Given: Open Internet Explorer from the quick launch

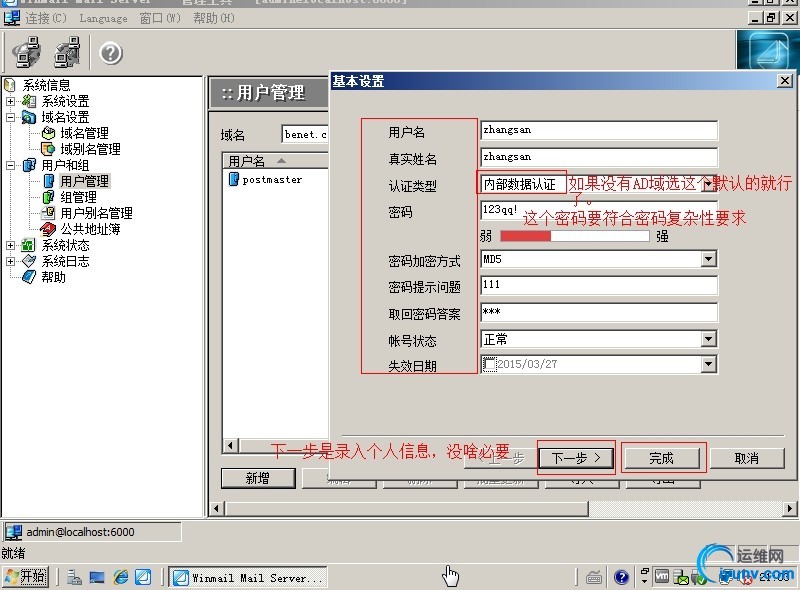Looking at the screenshot, I should [x=121, y=577].
